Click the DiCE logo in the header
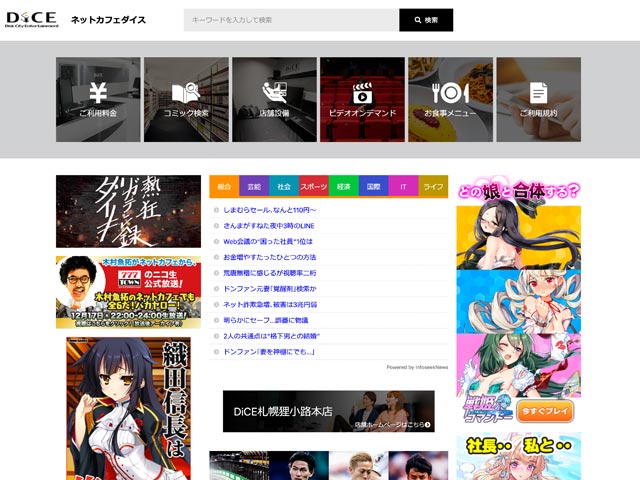The image size is (640, 480). (x=31, y=20)
